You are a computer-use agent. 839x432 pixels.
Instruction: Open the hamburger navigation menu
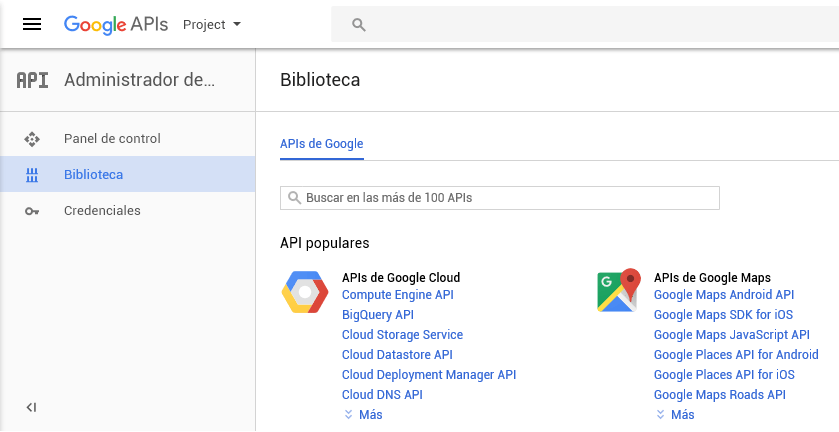[32, 24]
